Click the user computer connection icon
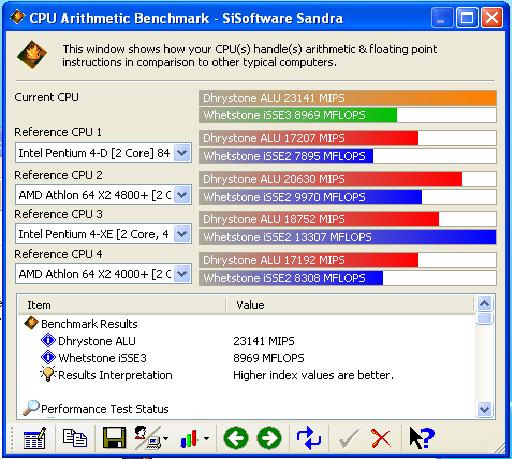 (149, 438)
